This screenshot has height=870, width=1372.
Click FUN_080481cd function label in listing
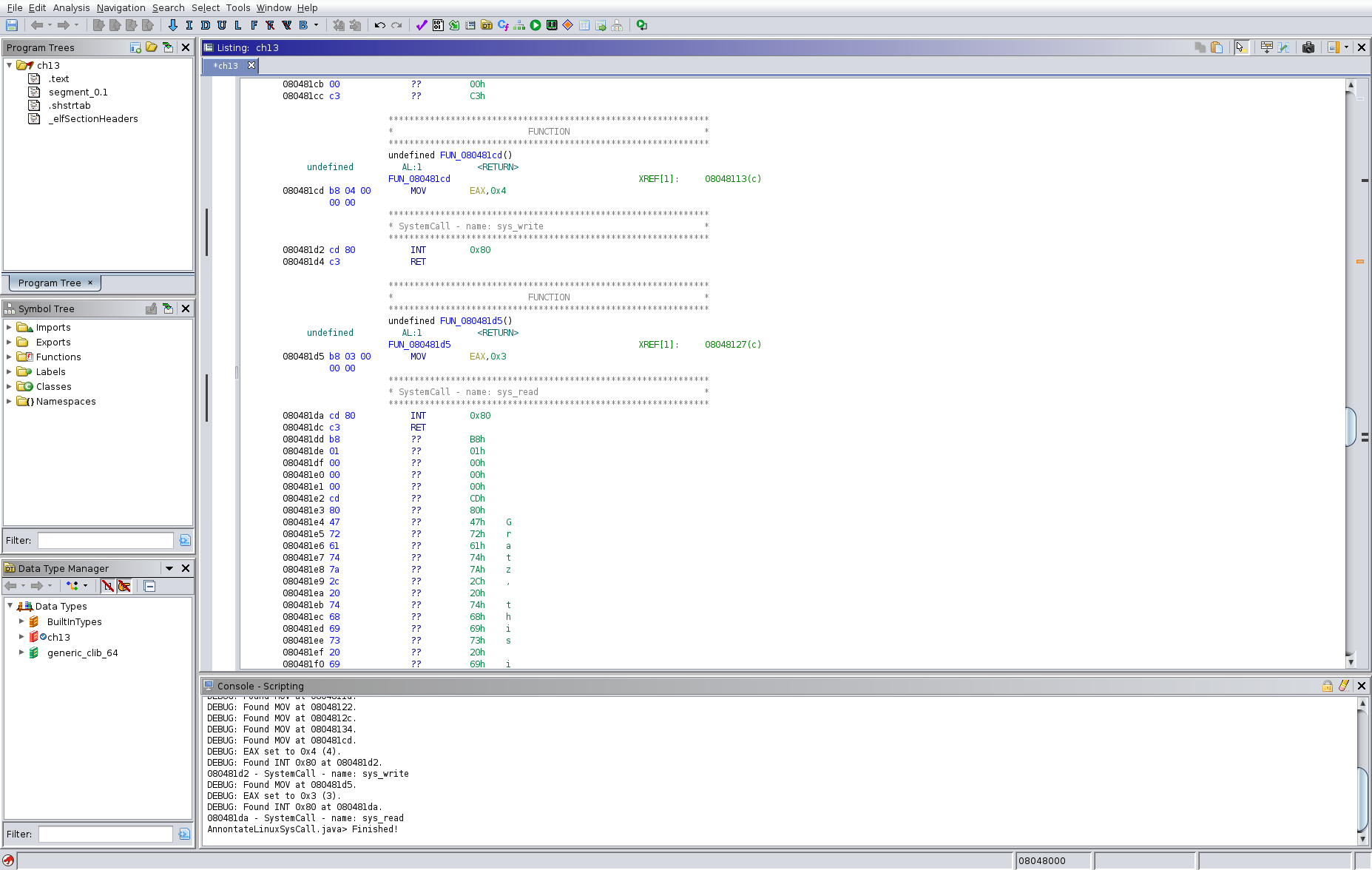[419, 179]
